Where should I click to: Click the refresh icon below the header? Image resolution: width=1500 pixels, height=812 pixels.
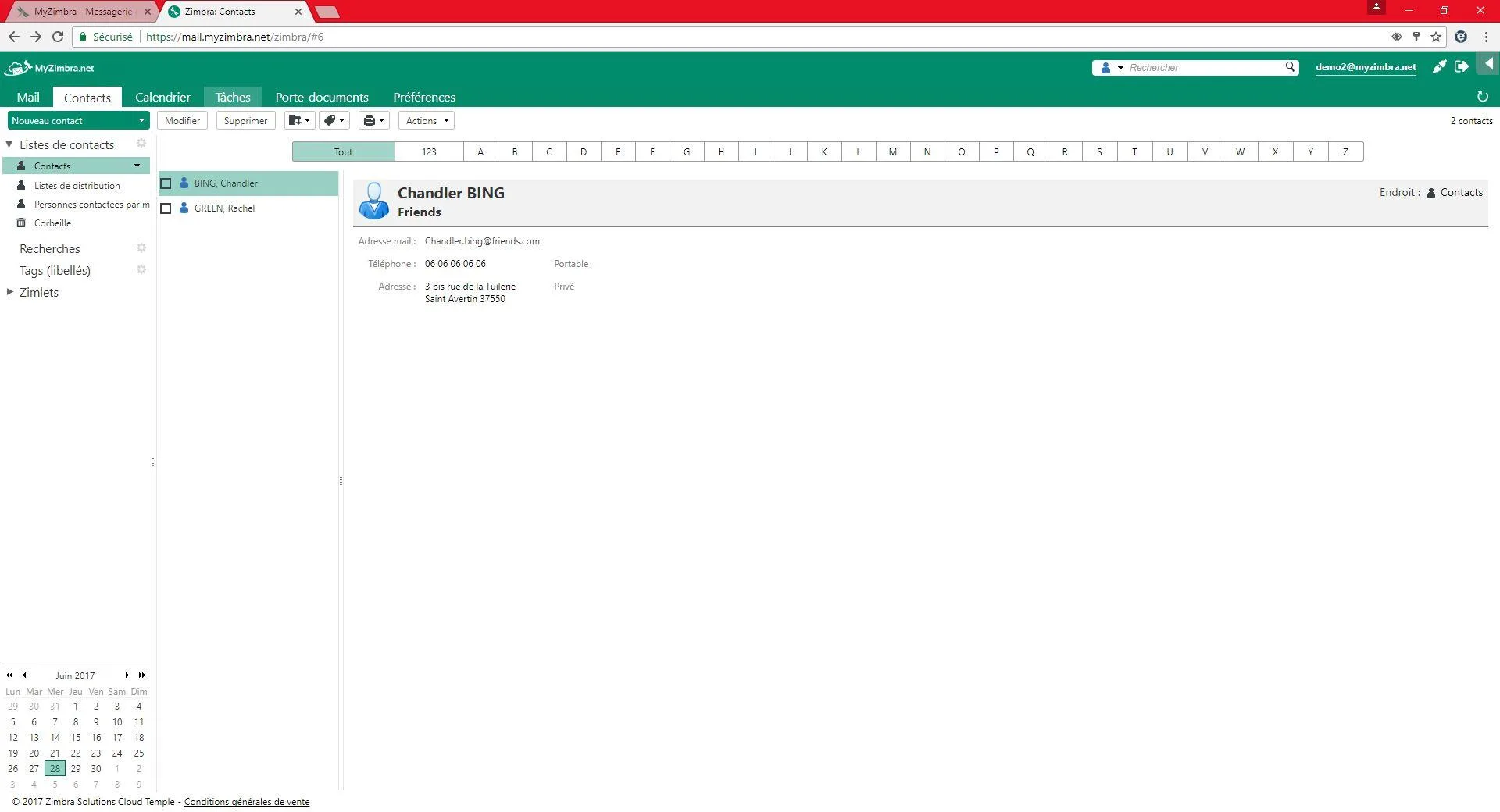(1482, 97)
